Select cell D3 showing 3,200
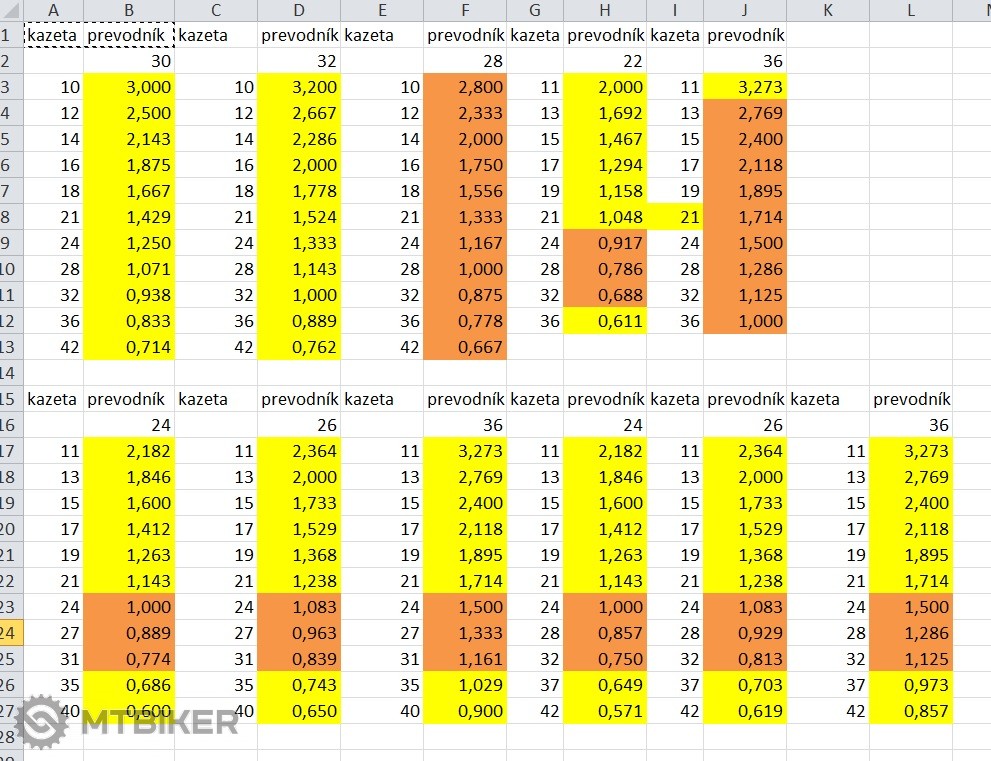Image resolution: width=991 pixels, height=761 pixels. point(299,87)
